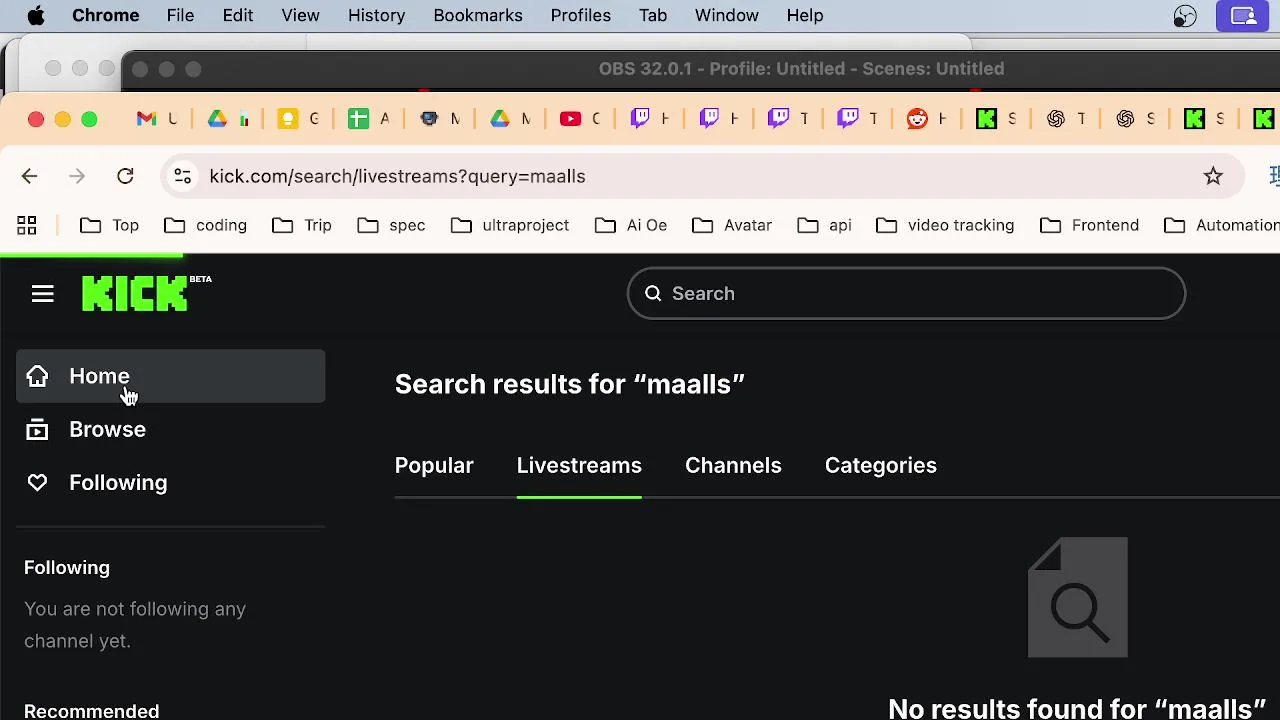Open the ultraproject bookmarks folder
The height and width of the screenshot is (720, 1280).
tap(510, 226)
